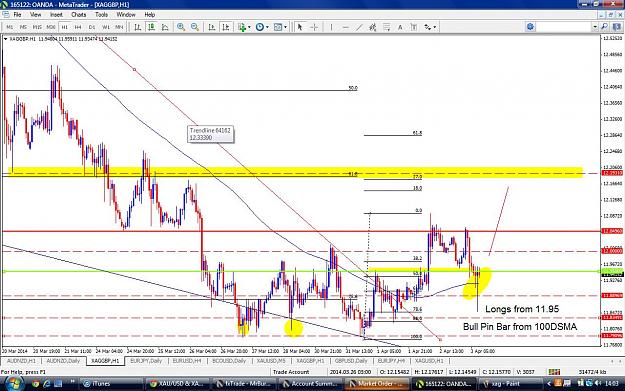The width and height of the screenshot is (625, 391).
Task: Open the Account Summary taskbar window
Action: tap(310, 384)
